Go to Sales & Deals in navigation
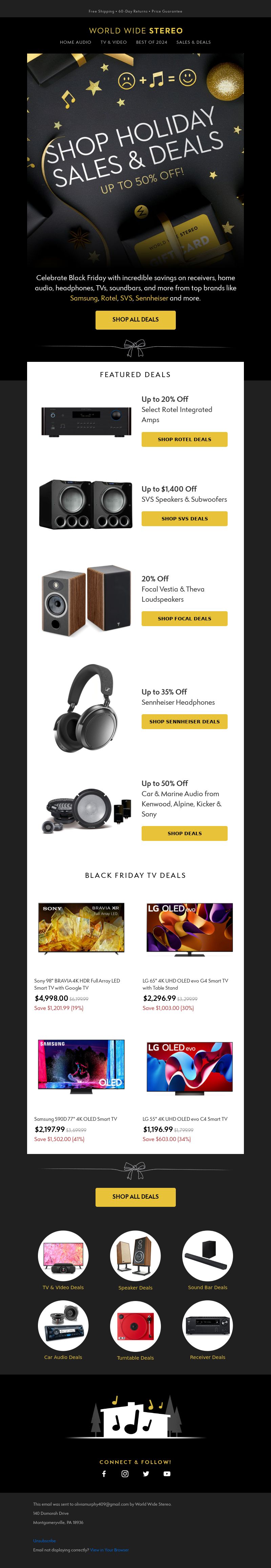 point(194,43)
